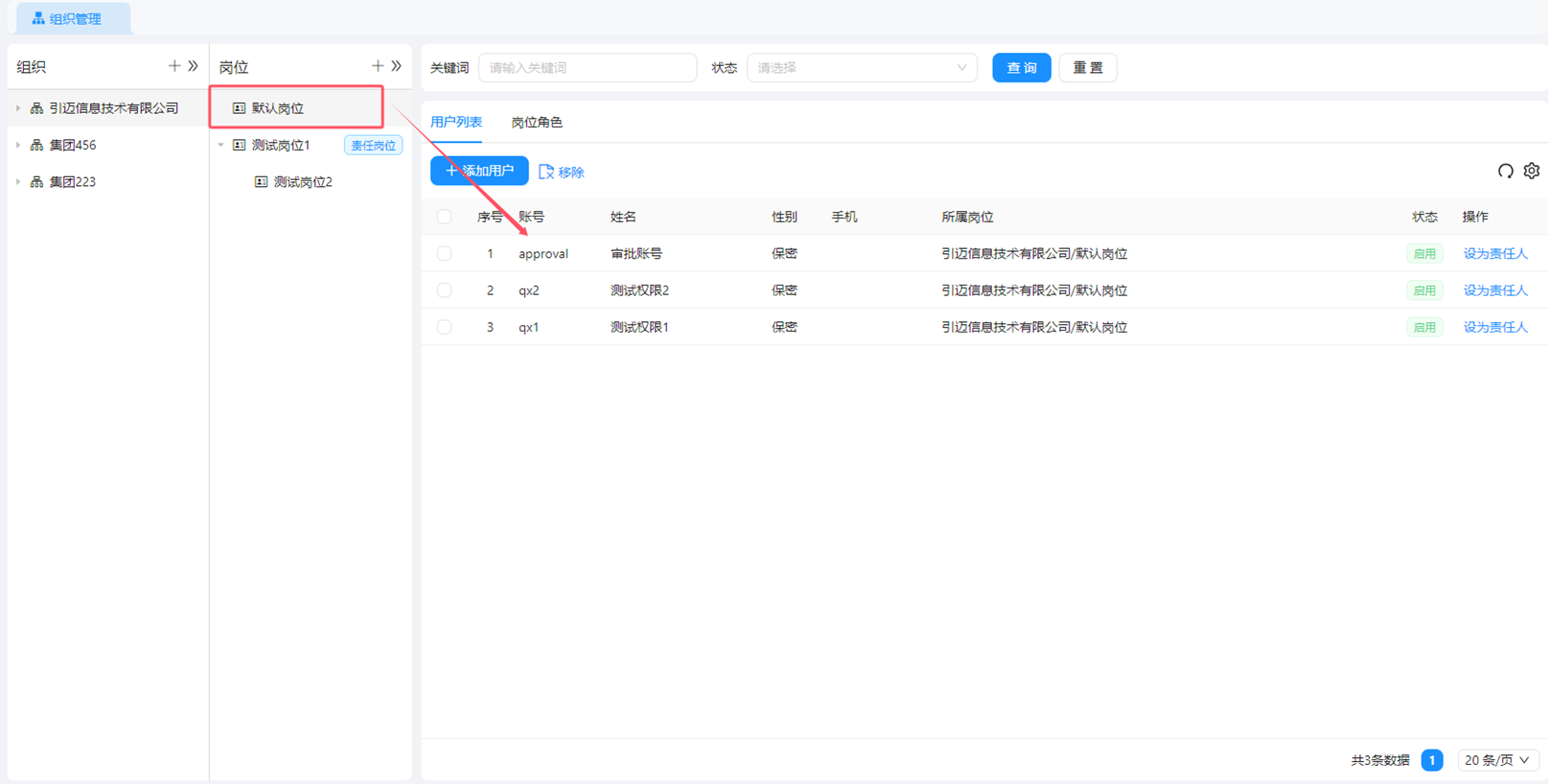This screenshot has height=784, width=1548.
Task: Collapse the 测试岗位1 tree node
Action: click(x=221, y=146)
